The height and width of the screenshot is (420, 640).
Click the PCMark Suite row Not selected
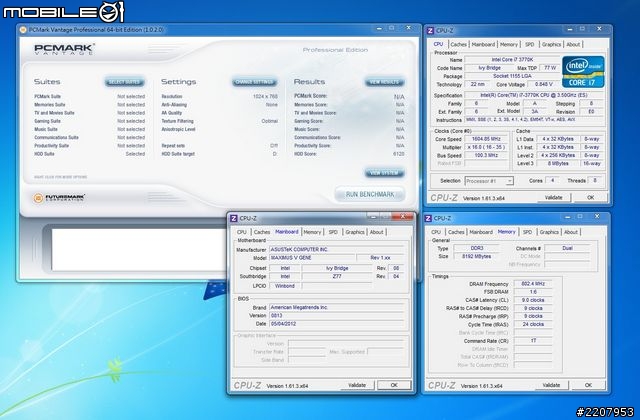pos(89,96)
